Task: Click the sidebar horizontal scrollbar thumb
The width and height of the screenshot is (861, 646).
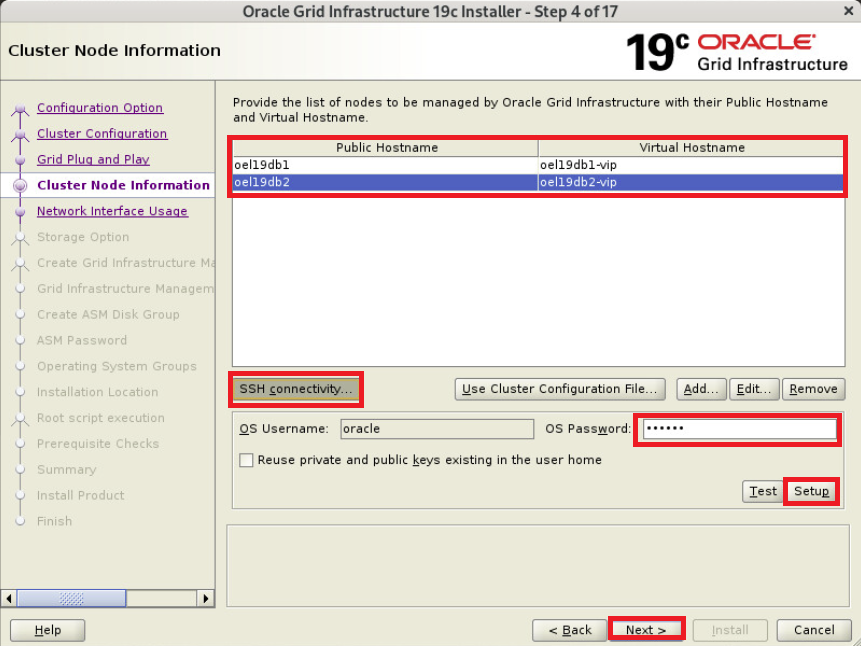Action: 71,598
